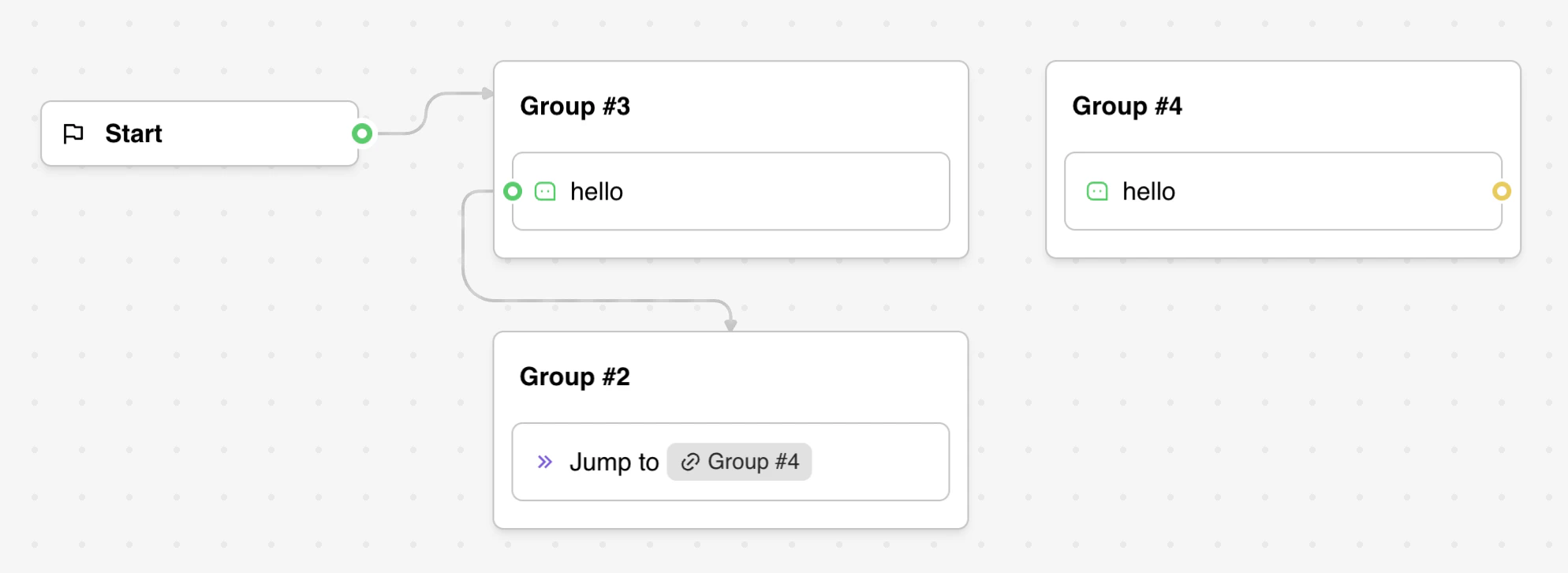
Task: Click the chat bubble icon in Group #3
Action: click(545, 191)
